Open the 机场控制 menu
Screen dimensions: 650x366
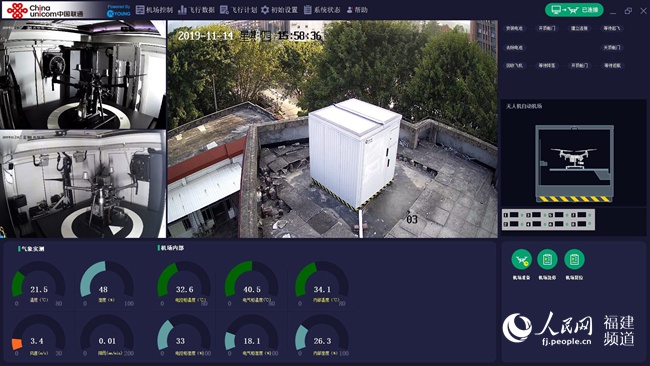point(154,10)
